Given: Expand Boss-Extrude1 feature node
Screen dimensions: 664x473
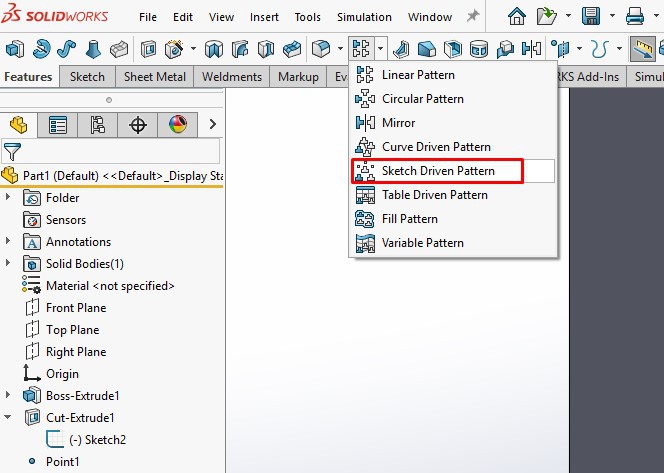Looking at the screenshot, I should pos(8,395).
